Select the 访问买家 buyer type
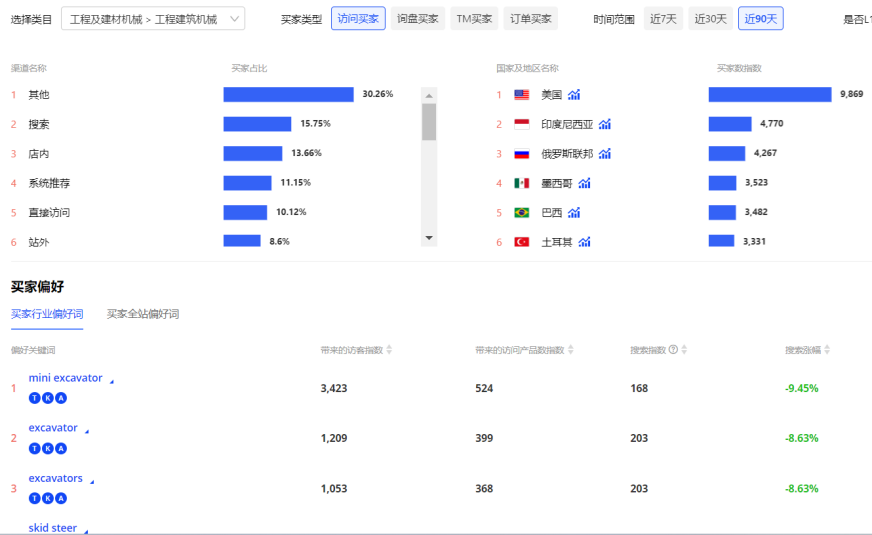This screenshot has height=535, width=872. [x=358, y=19]
